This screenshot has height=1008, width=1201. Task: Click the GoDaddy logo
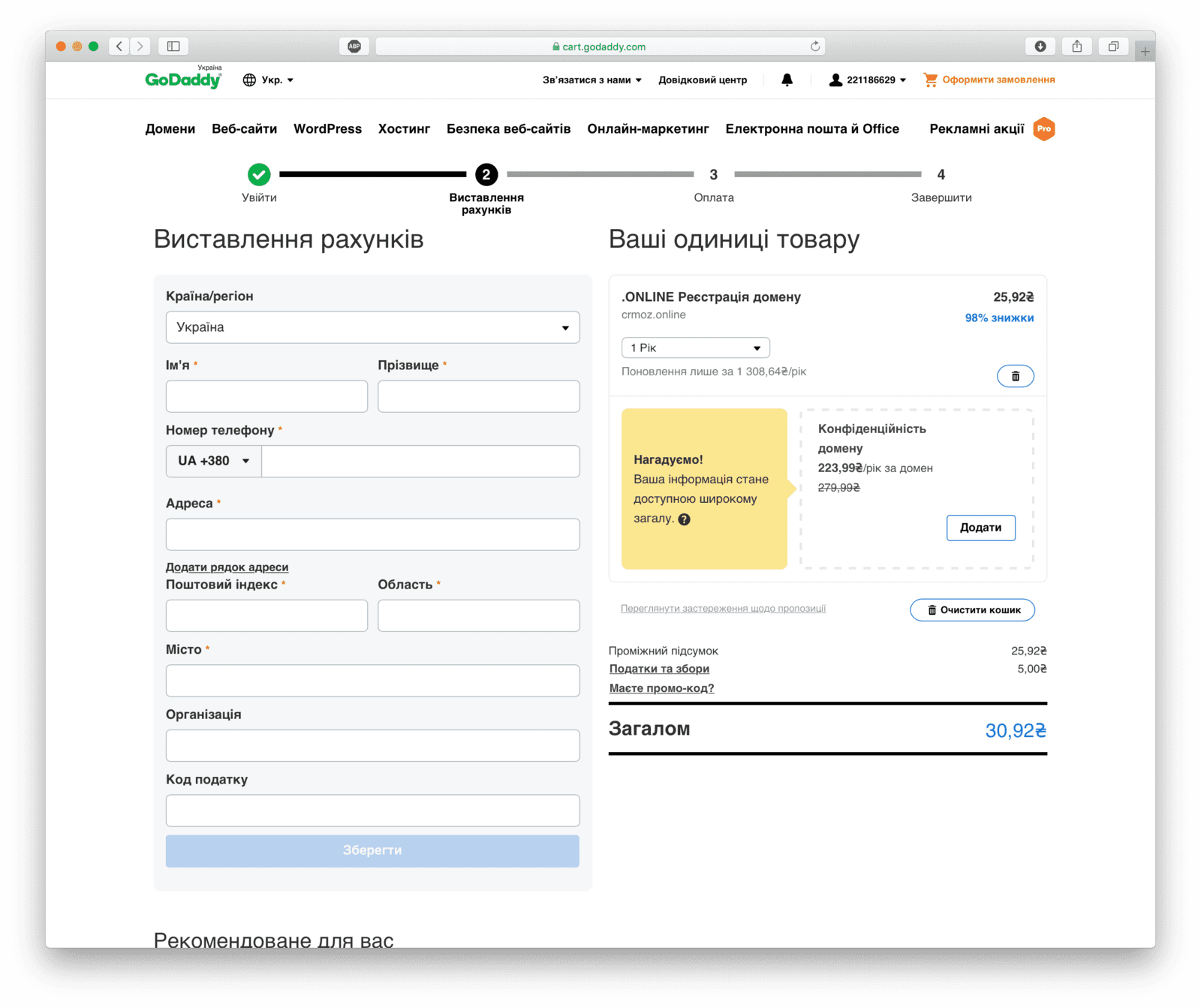[183, 80]
